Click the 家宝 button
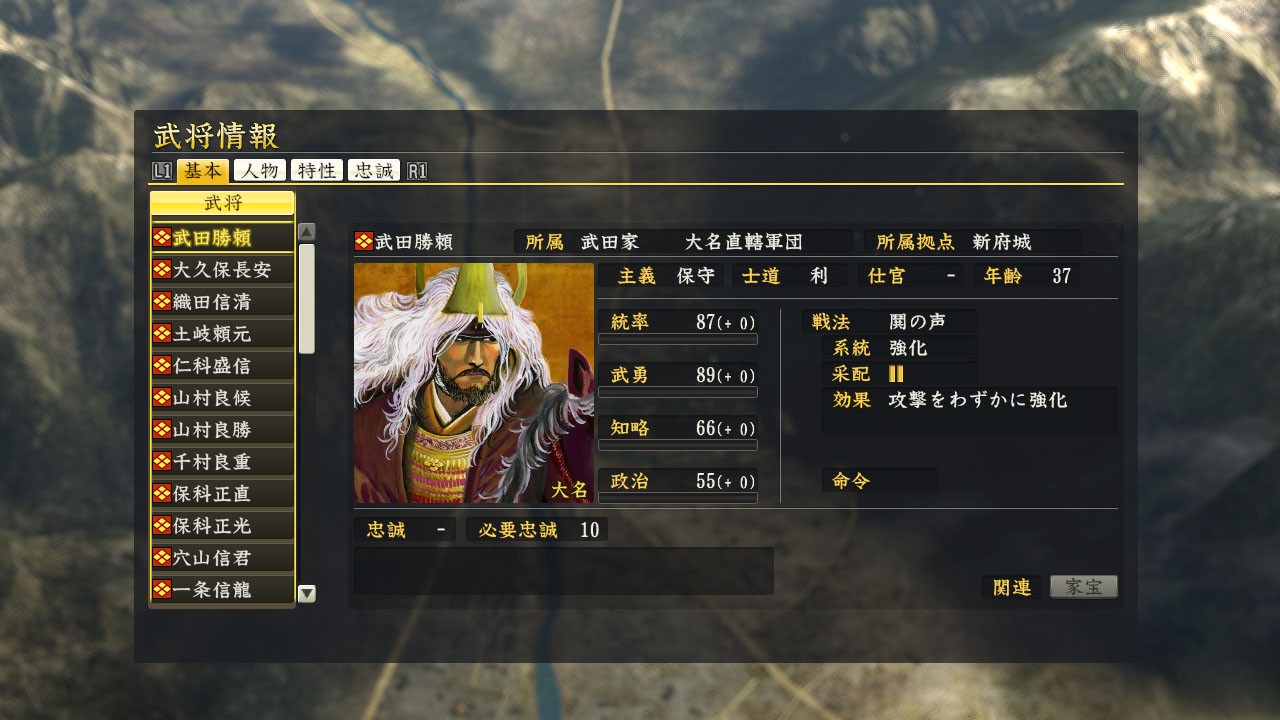The width and height of the screenshot is (1280, 720). point(1084,587)
